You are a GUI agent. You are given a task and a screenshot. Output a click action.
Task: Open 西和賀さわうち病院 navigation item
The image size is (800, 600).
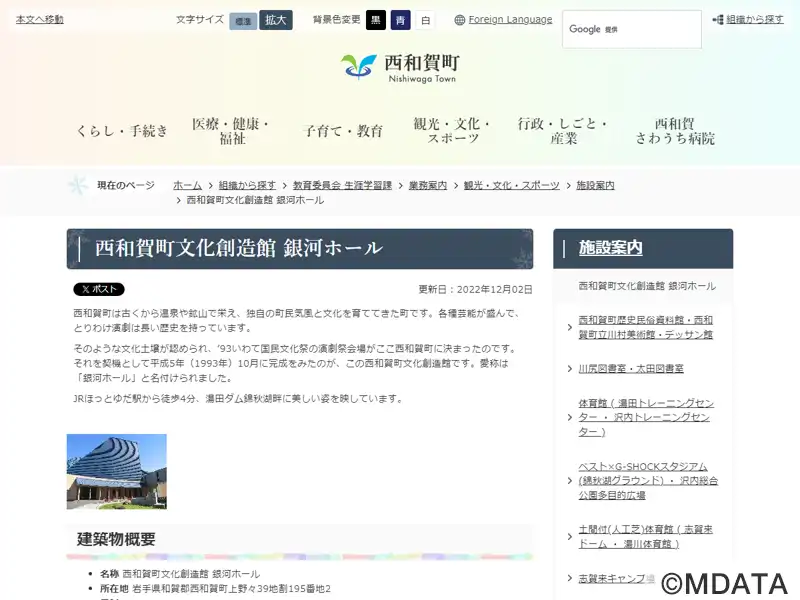[675, 131]
